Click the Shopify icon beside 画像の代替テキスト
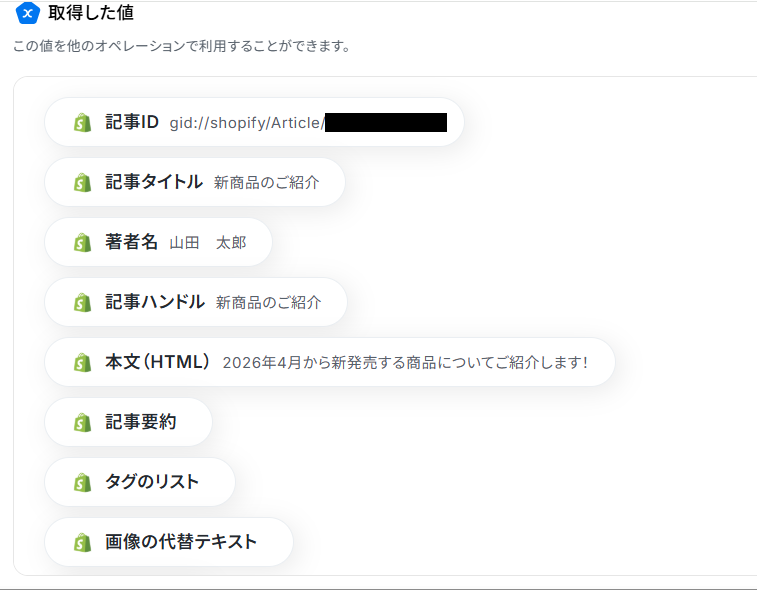 (x=82, y=543)
